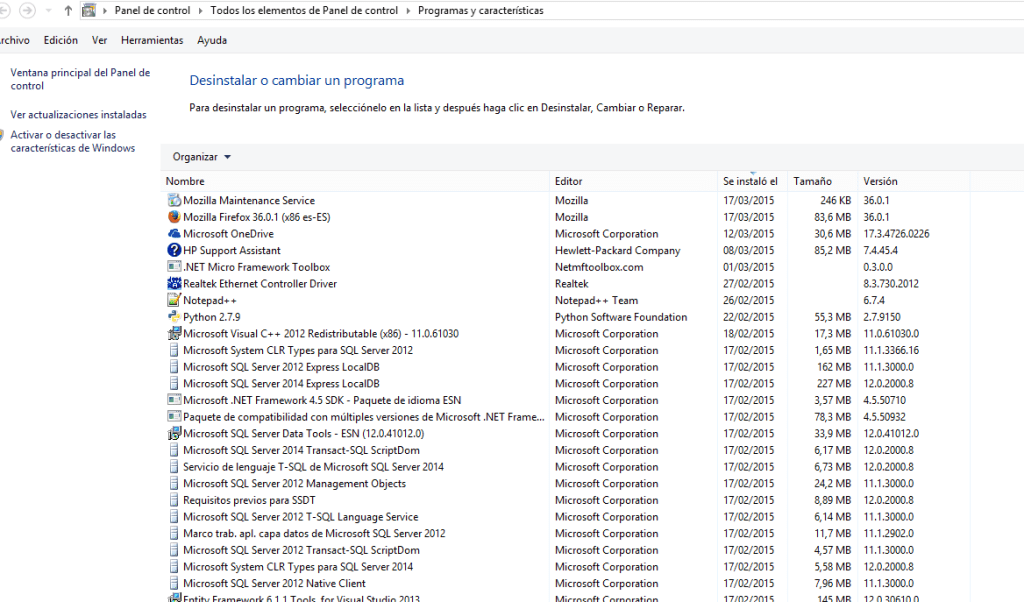Open the Archivo menu
This screenshot has width=1024, height=602.
tap(14, 40)
